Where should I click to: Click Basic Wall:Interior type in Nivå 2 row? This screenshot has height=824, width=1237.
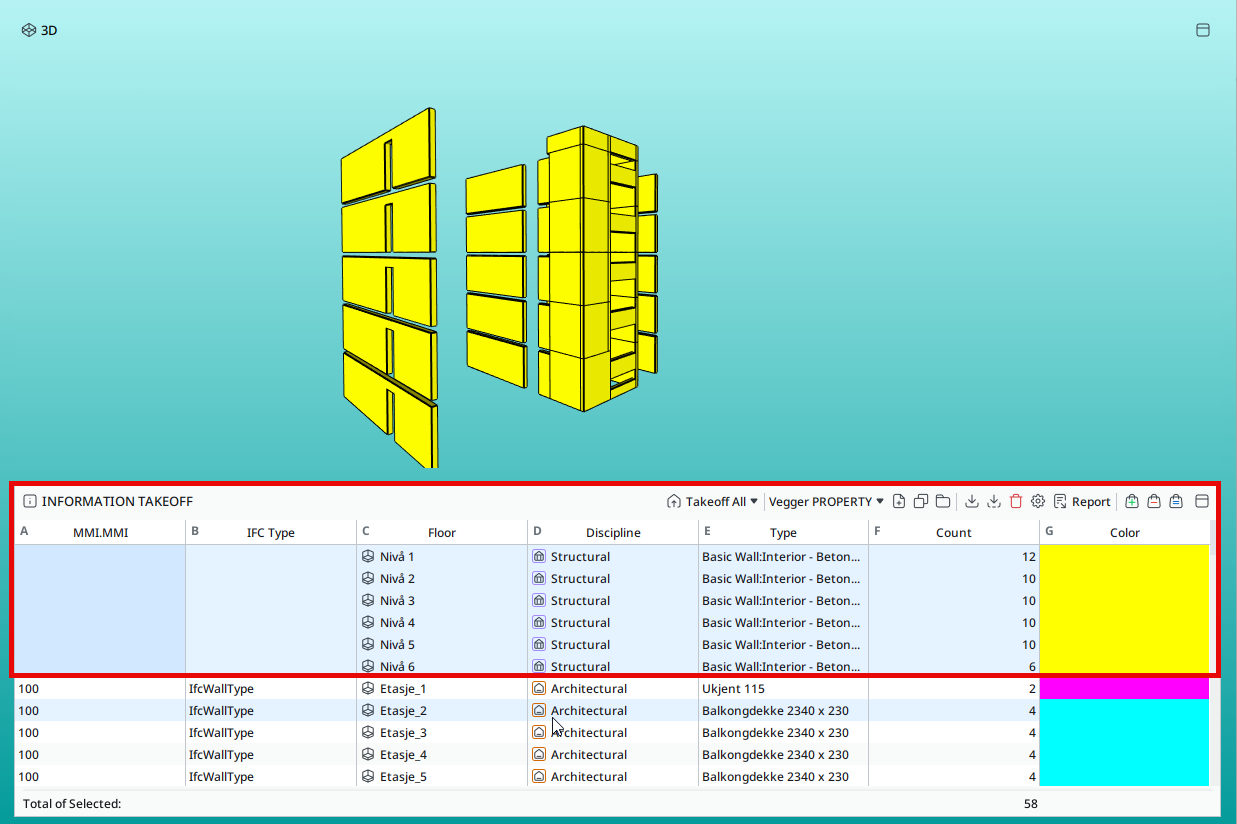coord(781,579)
